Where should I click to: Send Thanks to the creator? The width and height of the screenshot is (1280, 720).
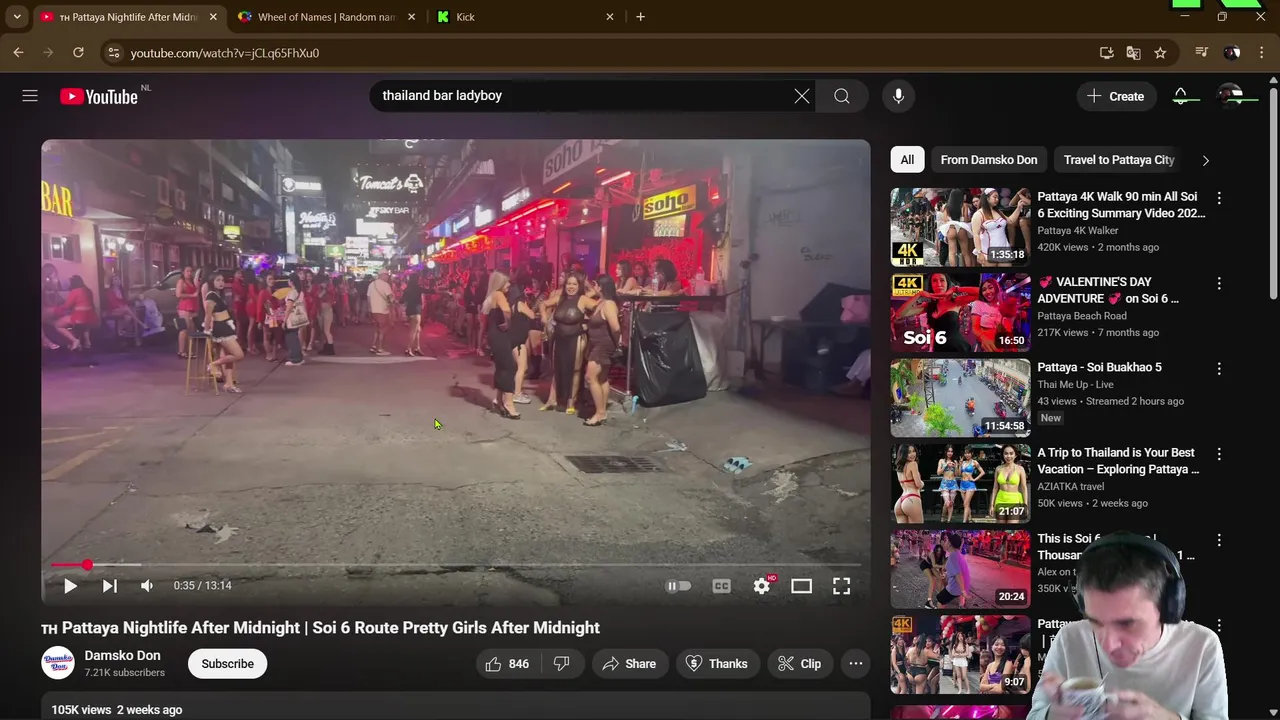(x=717, y=664)
